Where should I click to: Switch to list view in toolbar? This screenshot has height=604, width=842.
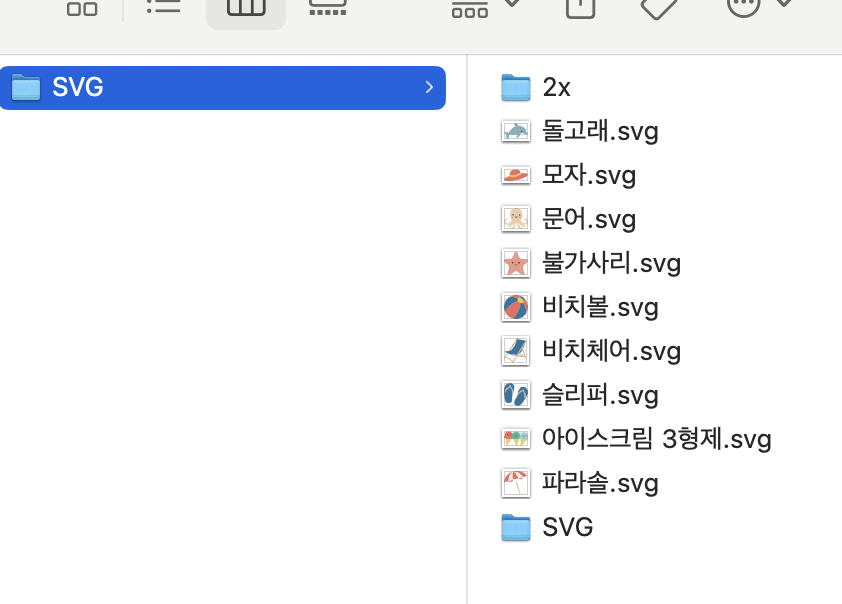[164, 6]
